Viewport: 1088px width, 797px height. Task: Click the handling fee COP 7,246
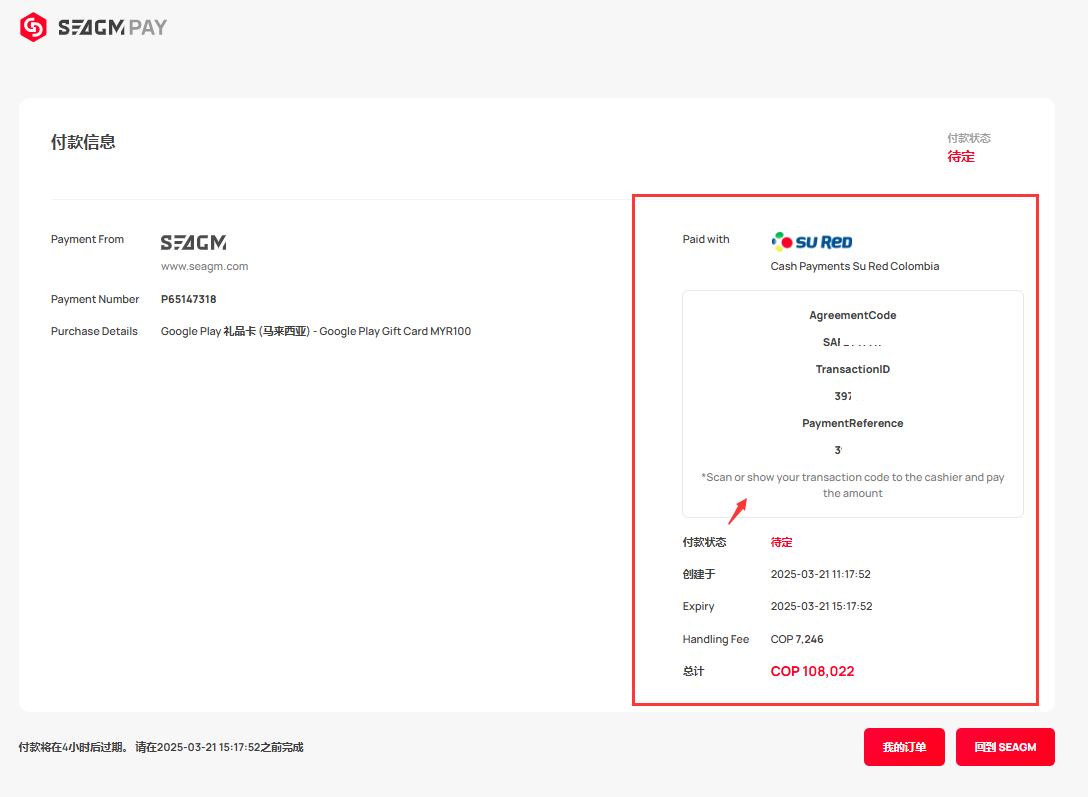pyautogui.click(x=797, y=639)
